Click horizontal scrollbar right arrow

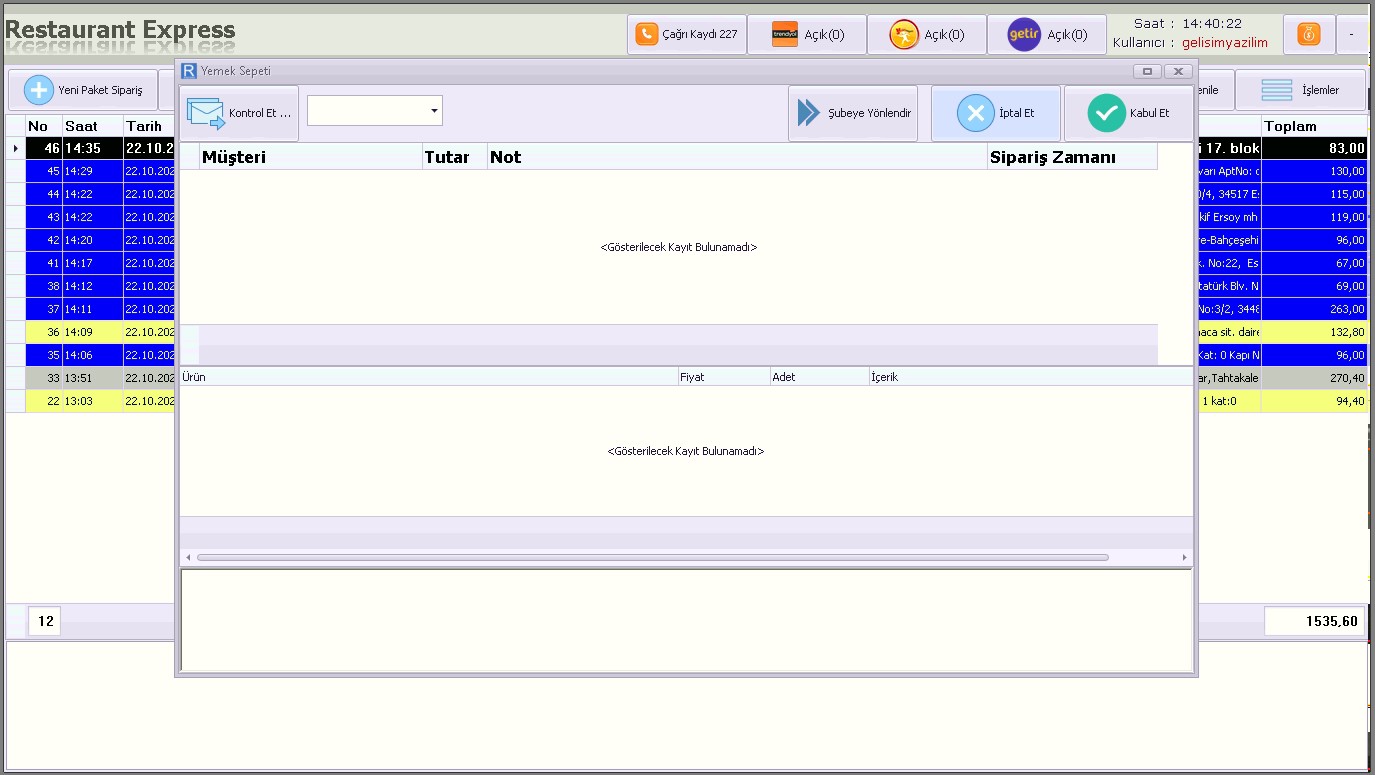(1185, 557)
